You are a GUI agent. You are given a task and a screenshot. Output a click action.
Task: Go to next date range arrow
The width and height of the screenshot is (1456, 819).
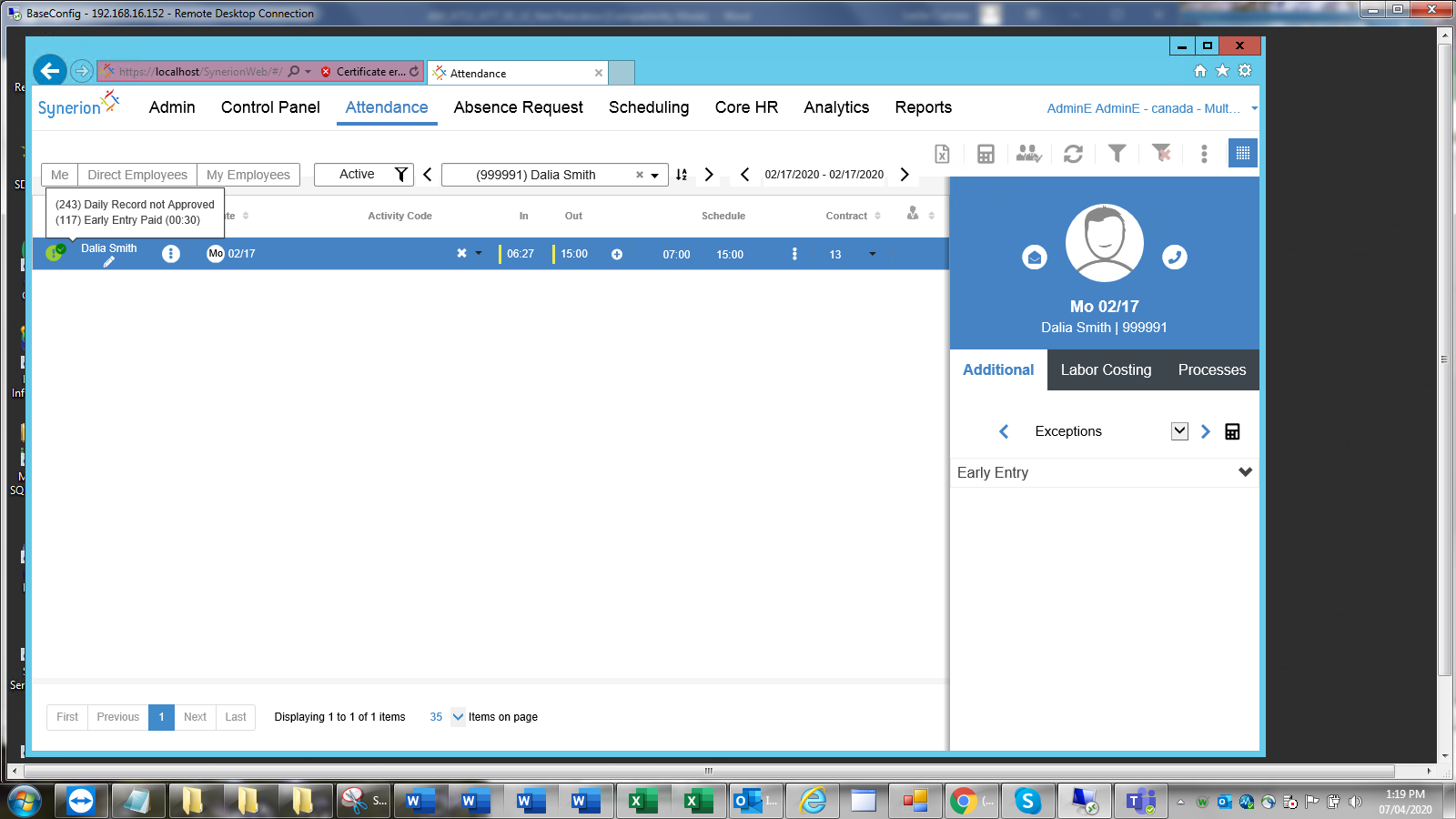coord(905,175)
